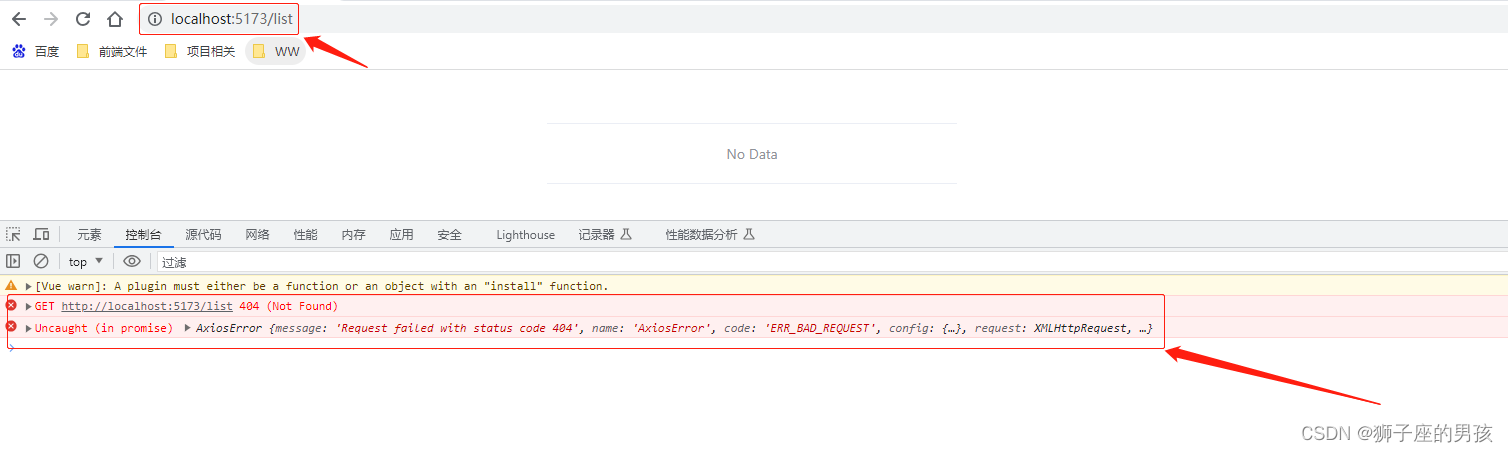Switch to the 元素 DevTools tab
1508x452 pixels.
[89, 235]
